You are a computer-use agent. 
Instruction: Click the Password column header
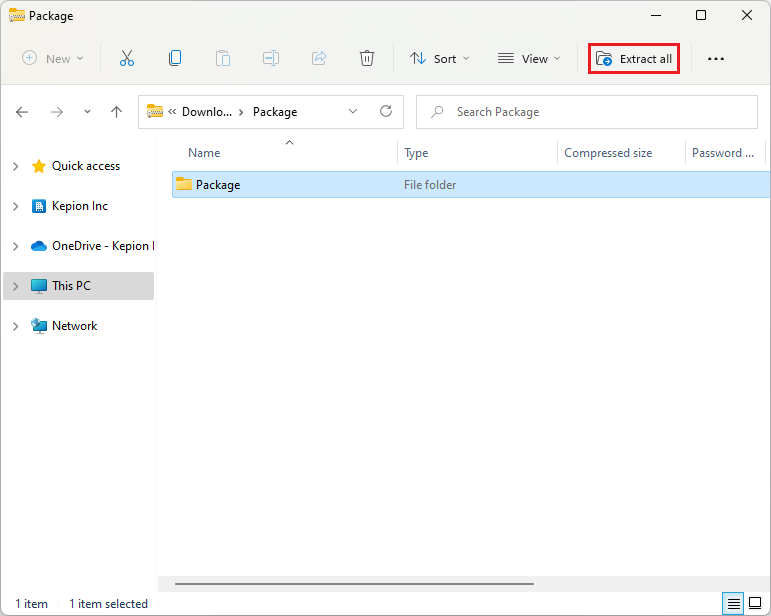click(723, 153)
